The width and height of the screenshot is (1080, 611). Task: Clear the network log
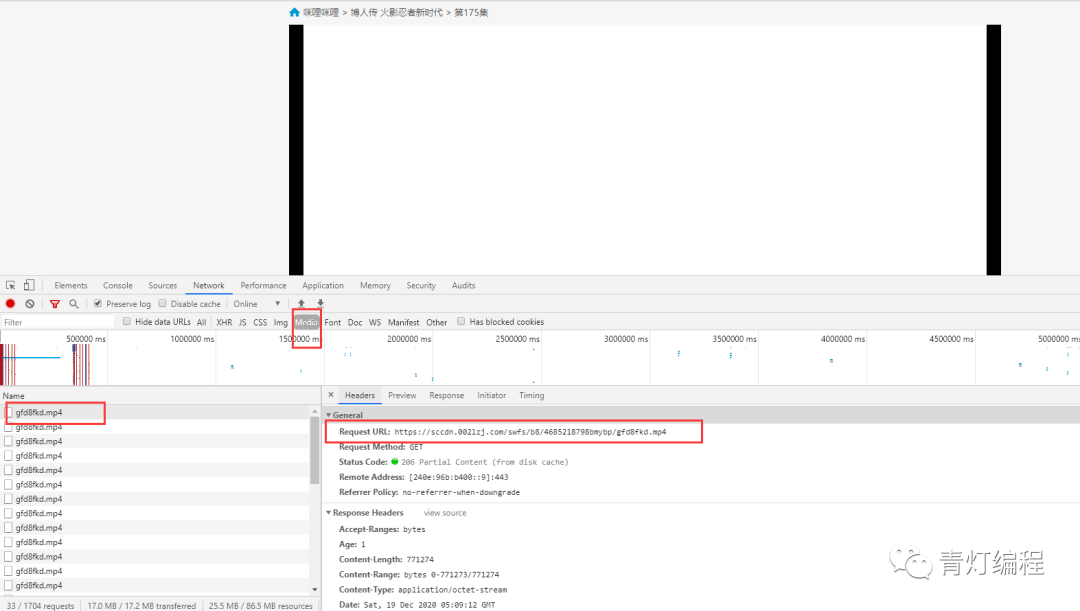pos(30,304)
